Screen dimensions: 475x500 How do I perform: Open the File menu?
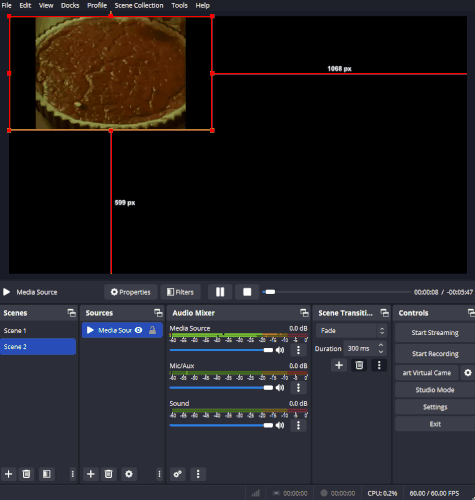pos(7,5)
